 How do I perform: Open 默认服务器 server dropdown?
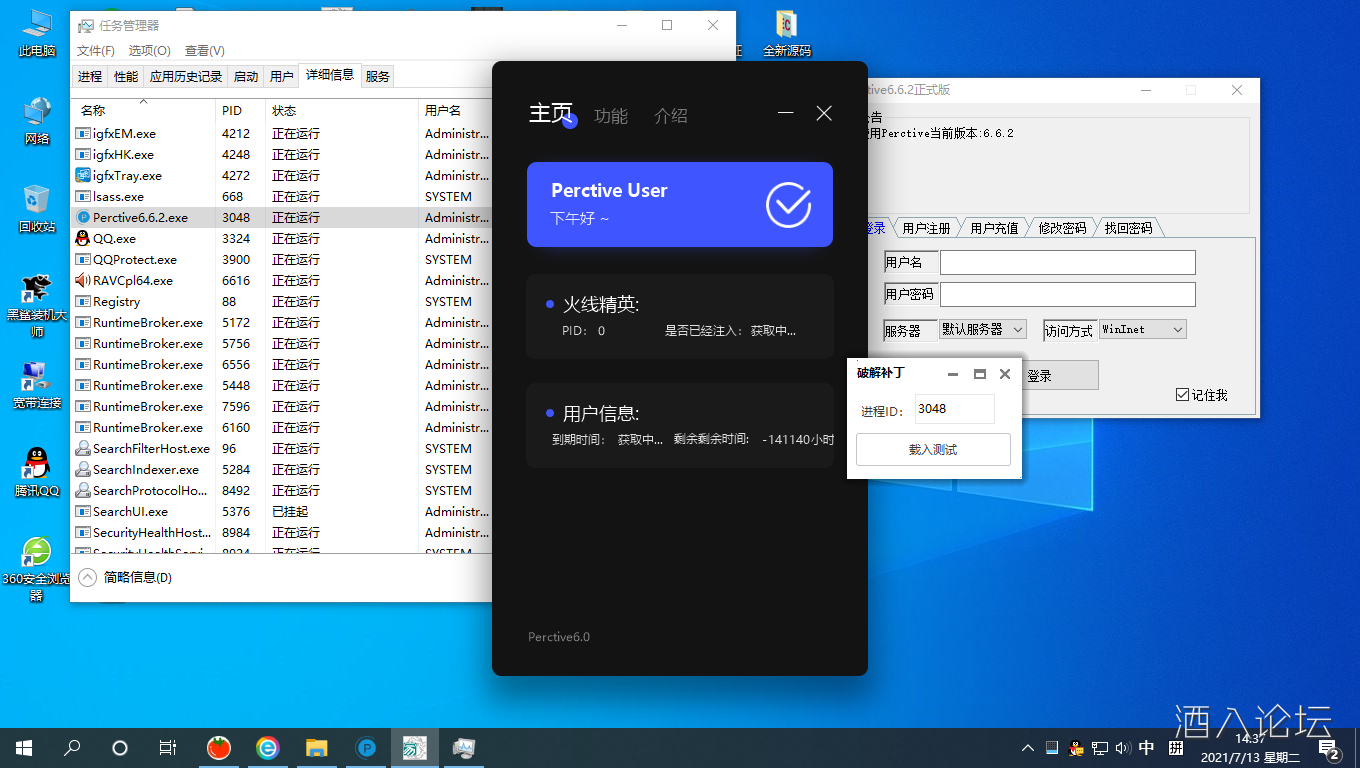point(983,329)
